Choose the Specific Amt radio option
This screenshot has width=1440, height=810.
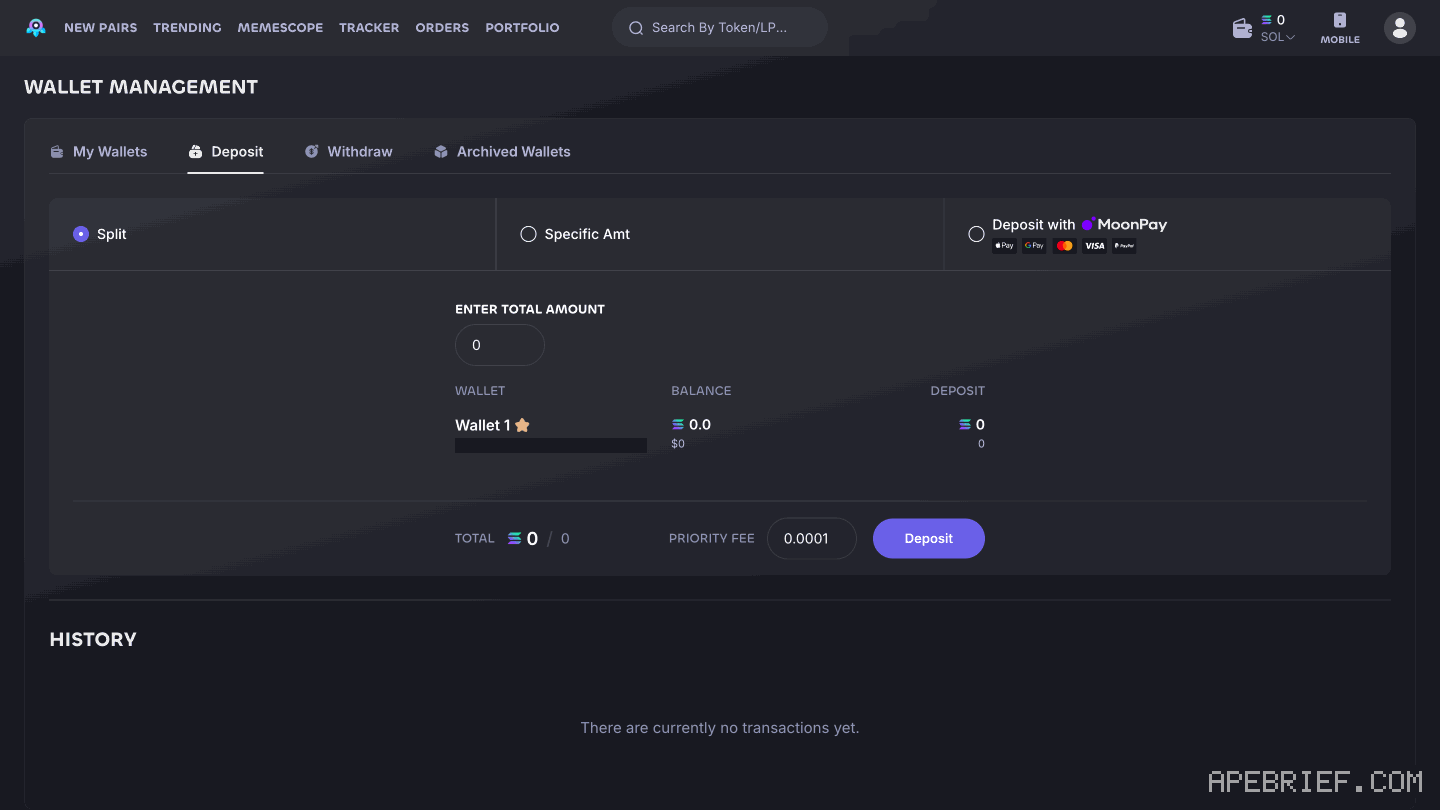[528, 234]
